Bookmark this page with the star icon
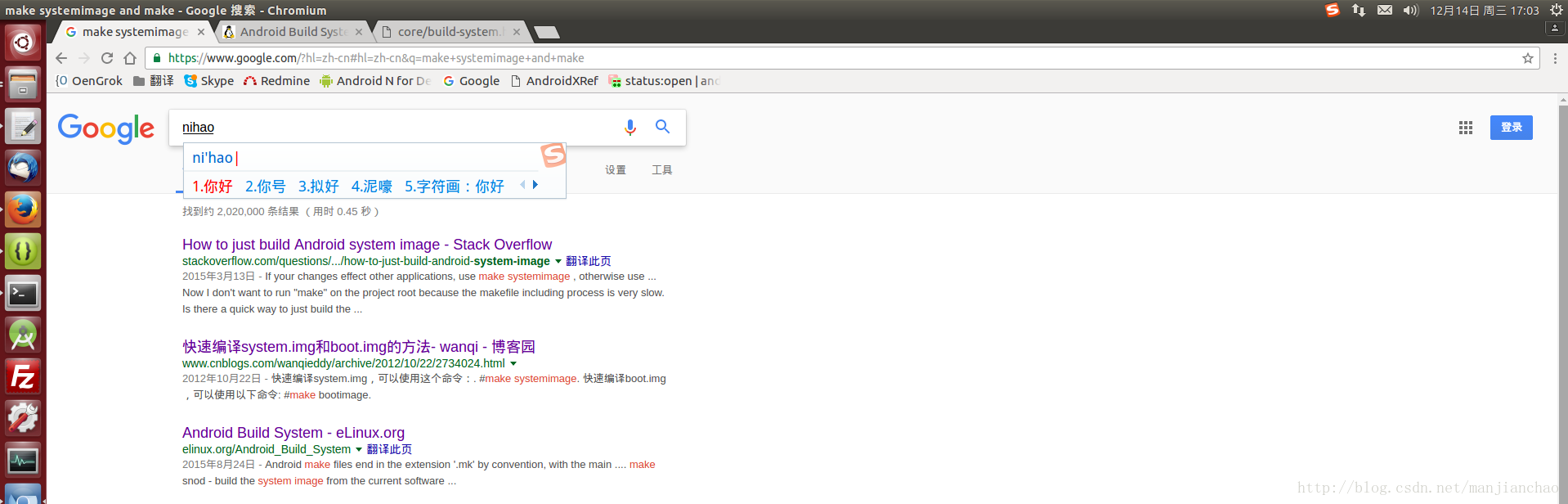Screen dimensions: 1568x504 (x=1527, y=58)
